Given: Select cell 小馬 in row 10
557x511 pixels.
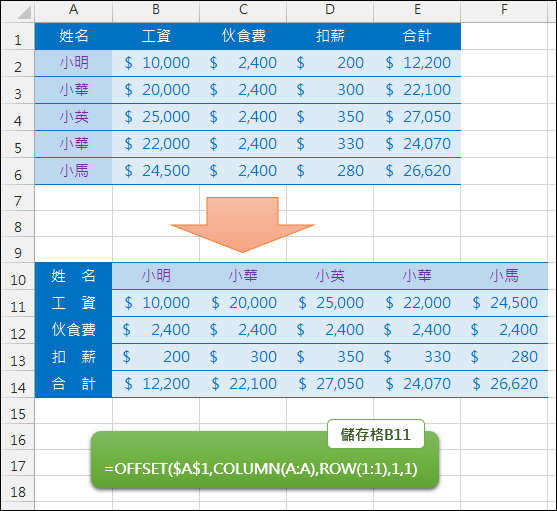Looking at the screenshot, I should tap(504, 276).
